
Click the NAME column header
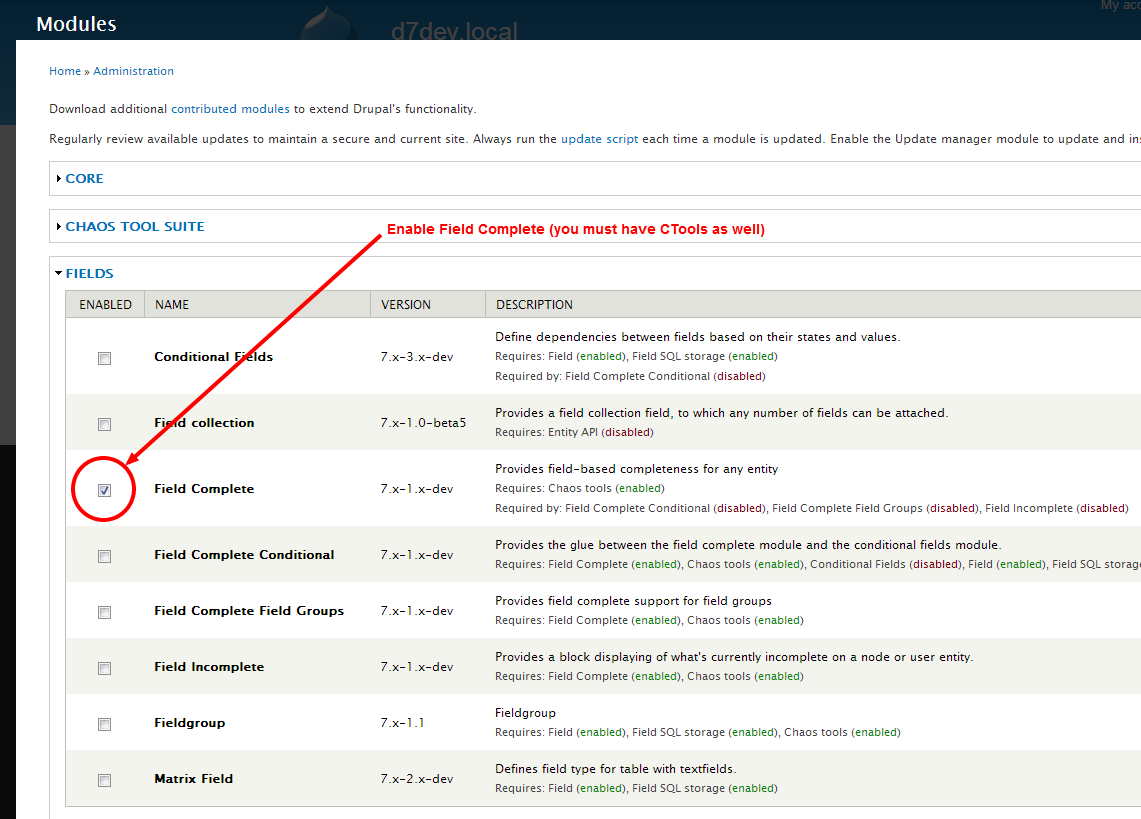point(172,305)
